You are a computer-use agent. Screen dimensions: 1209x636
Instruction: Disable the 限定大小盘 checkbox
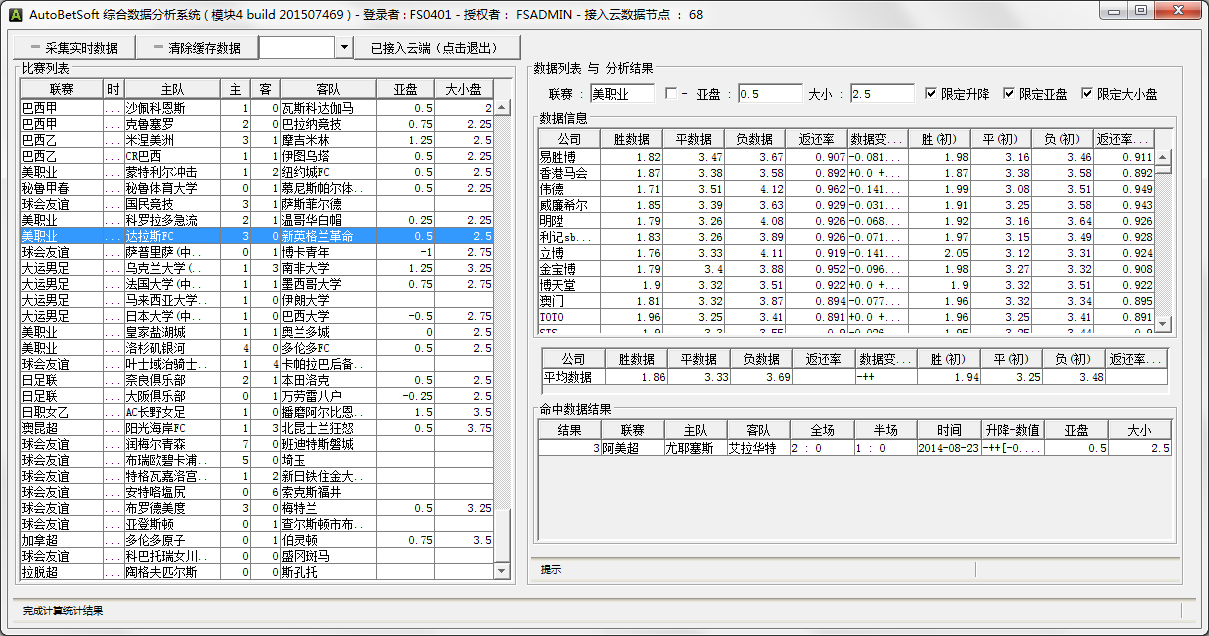pyautogui.click(x=1087, y=94)
